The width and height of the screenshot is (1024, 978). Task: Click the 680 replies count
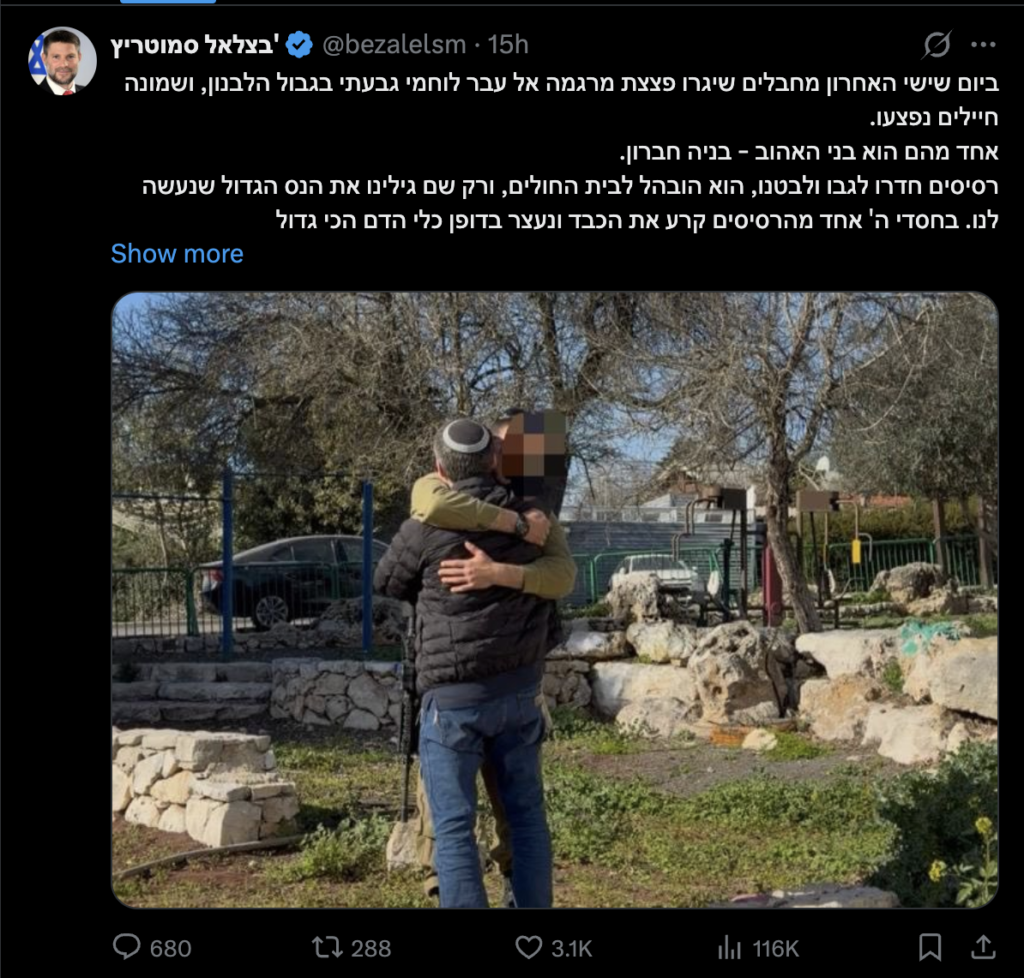tap(169, 948)
